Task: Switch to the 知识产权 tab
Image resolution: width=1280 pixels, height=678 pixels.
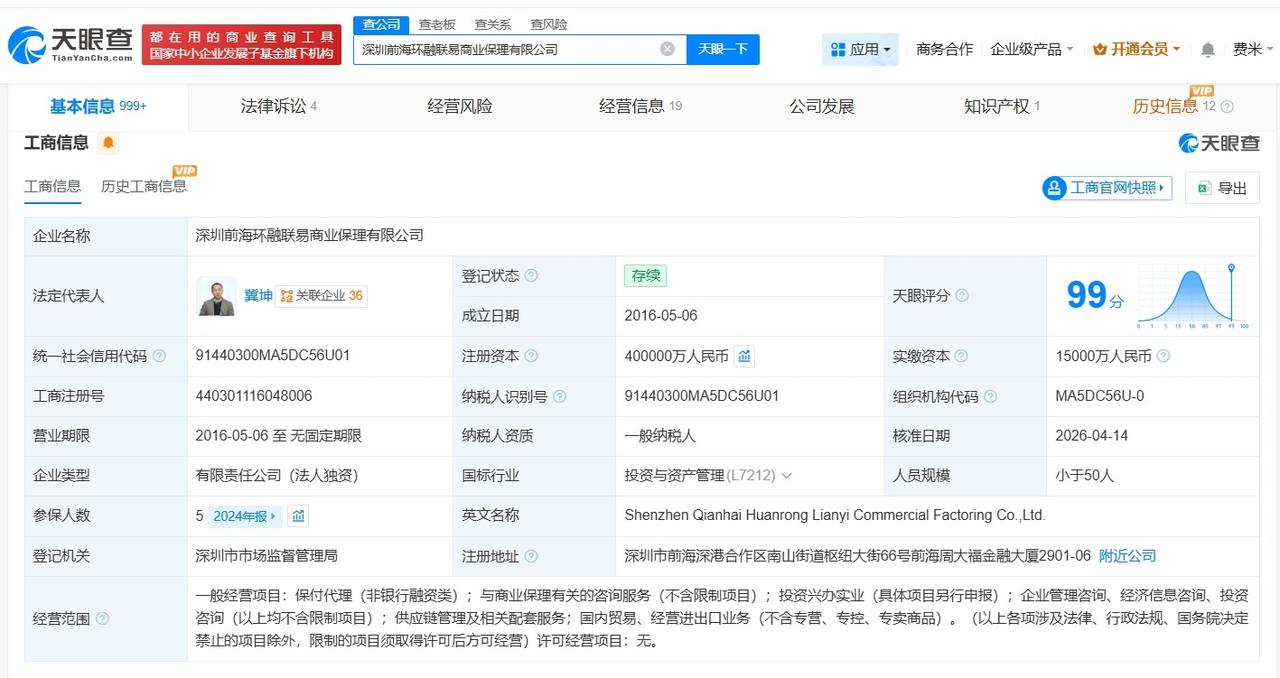Action: pyautogui.click(x=1002, y=106)
